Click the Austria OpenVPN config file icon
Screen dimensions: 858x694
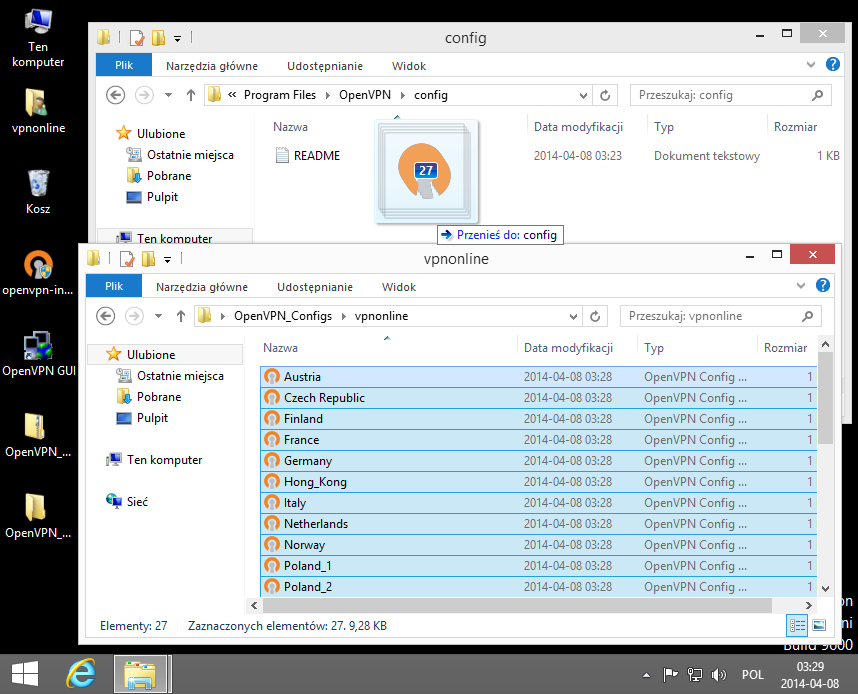(272, 377)
